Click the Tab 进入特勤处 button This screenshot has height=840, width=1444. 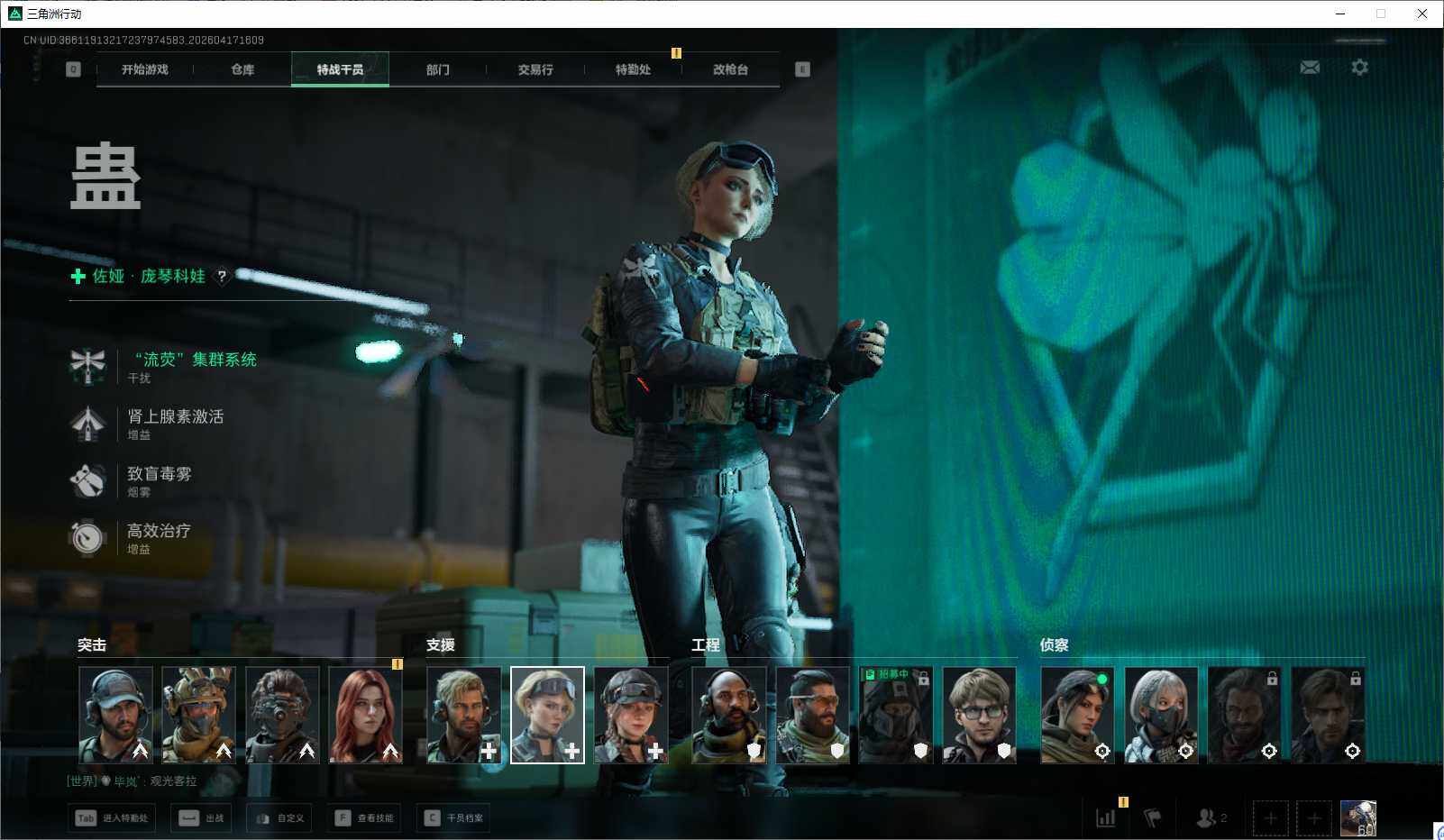pyautogui.click(x=112, y=818)
